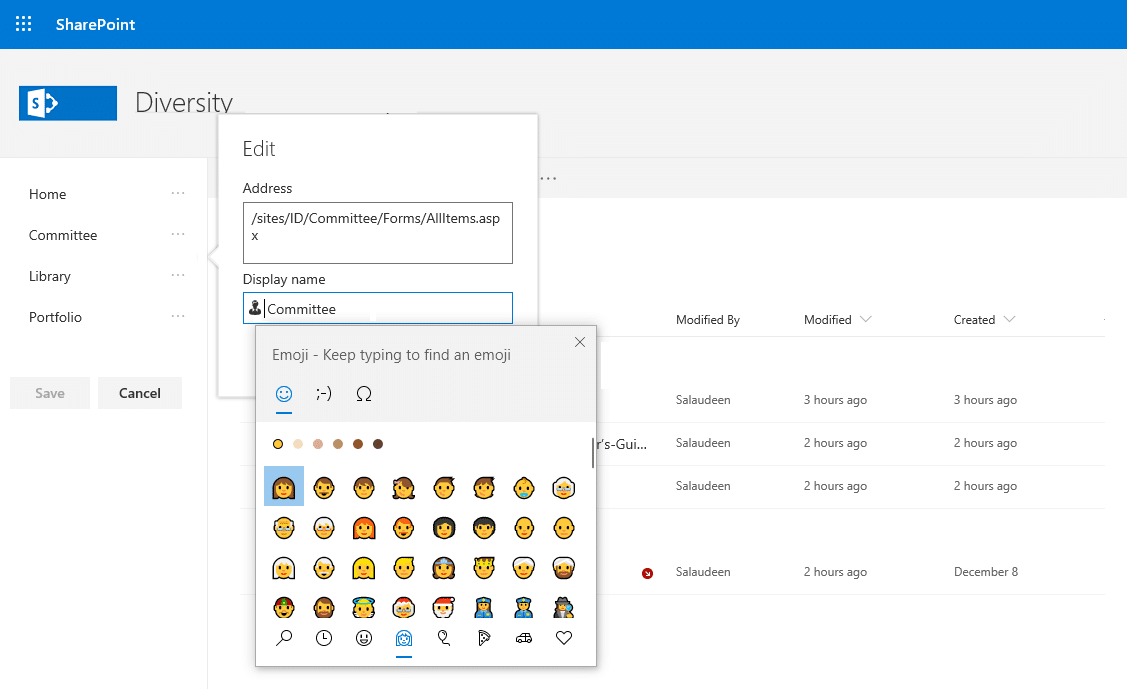Switch to the kaomoji ;-) tab
The width and height of the screenshot is (1127, 689).
323,394
